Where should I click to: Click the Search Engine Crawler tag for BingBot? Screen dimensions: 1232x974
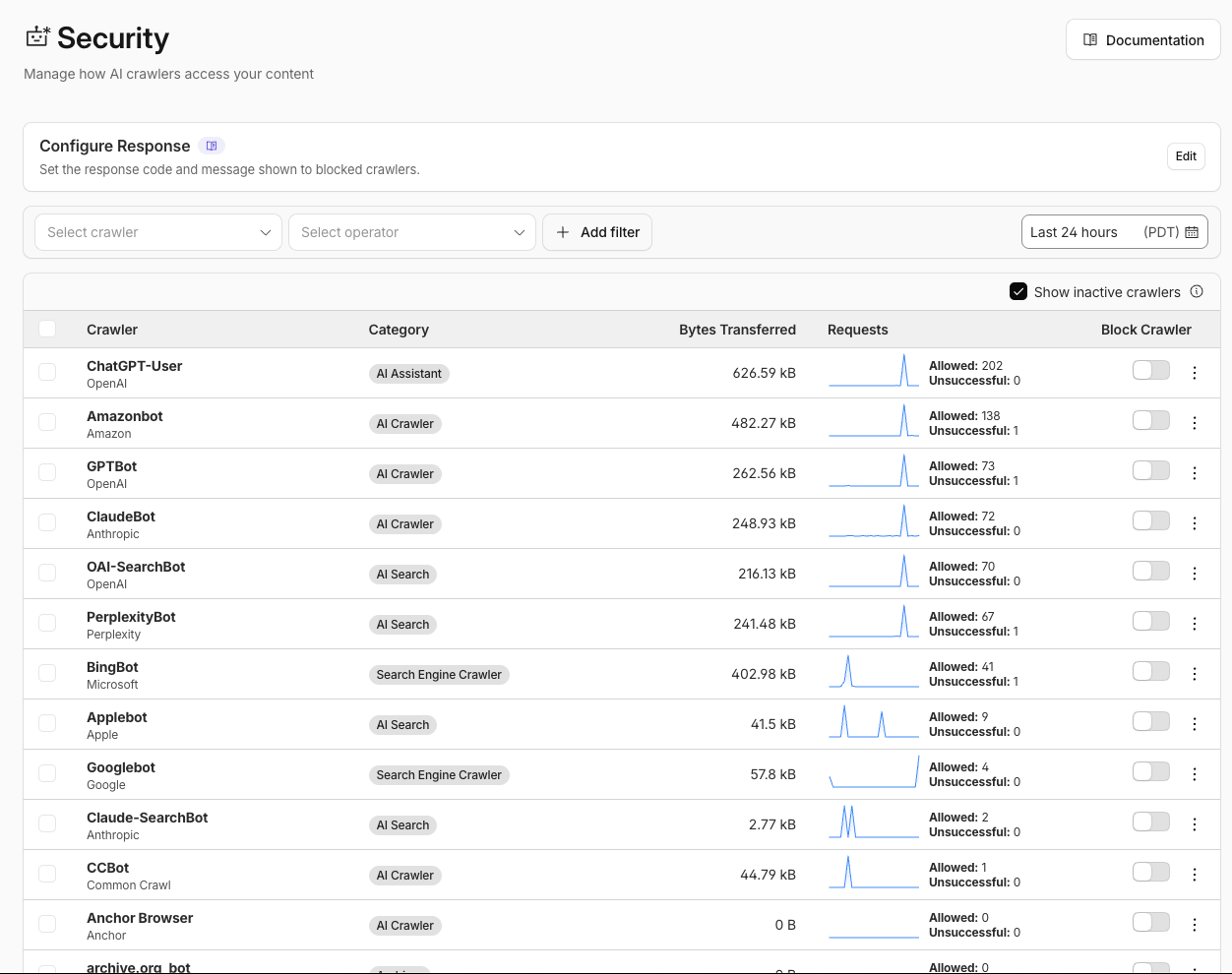coord(439,675)
